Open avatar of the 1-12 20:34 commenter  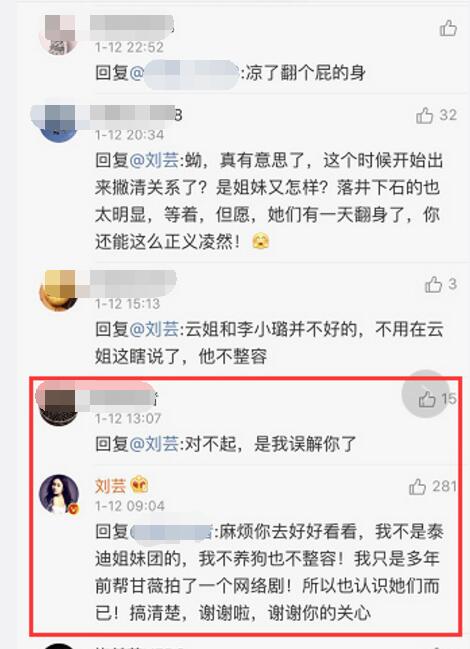click(59, 123)
